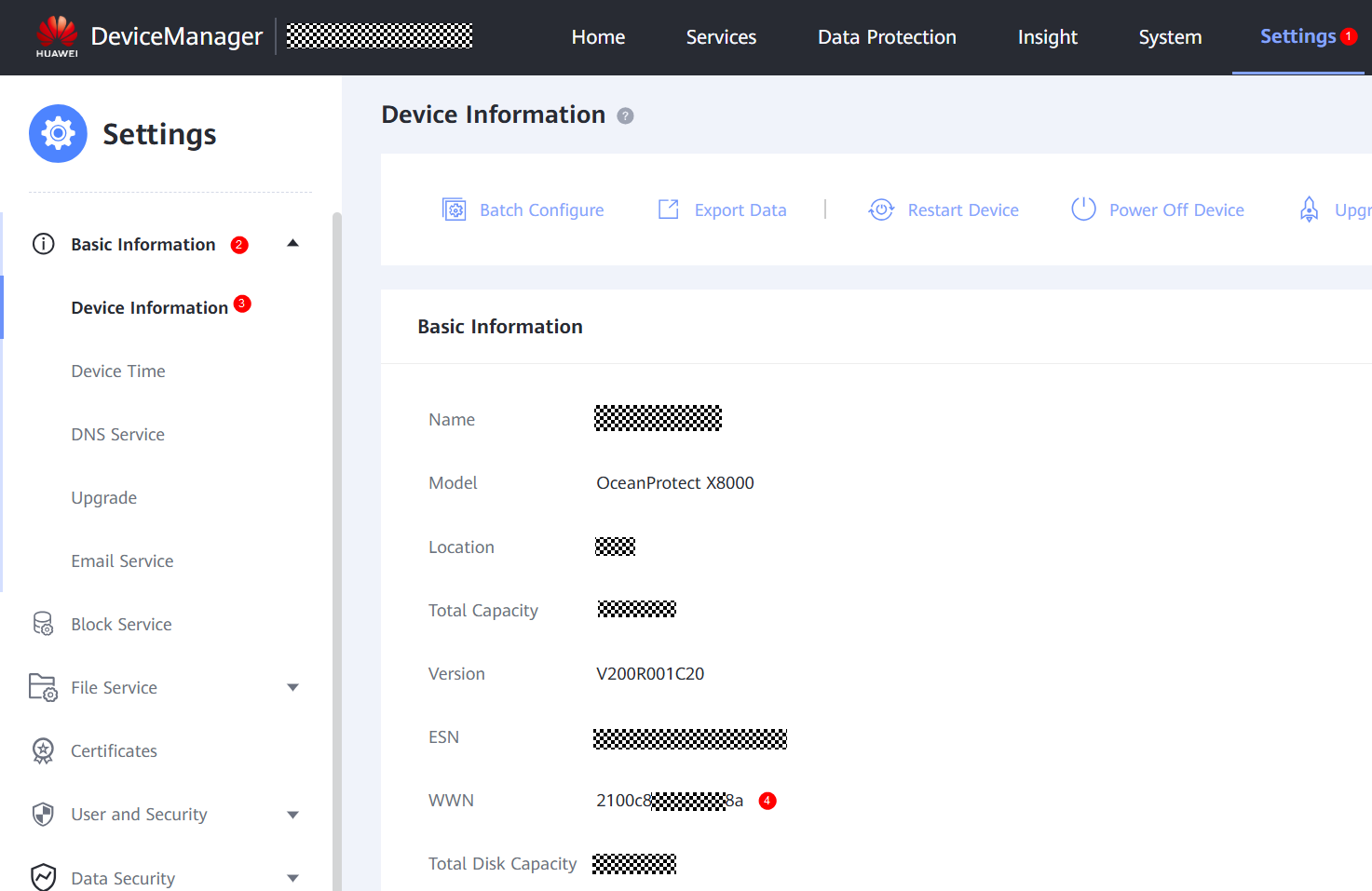
Task: Open the System tab
Action: [x=1170, y=37]
